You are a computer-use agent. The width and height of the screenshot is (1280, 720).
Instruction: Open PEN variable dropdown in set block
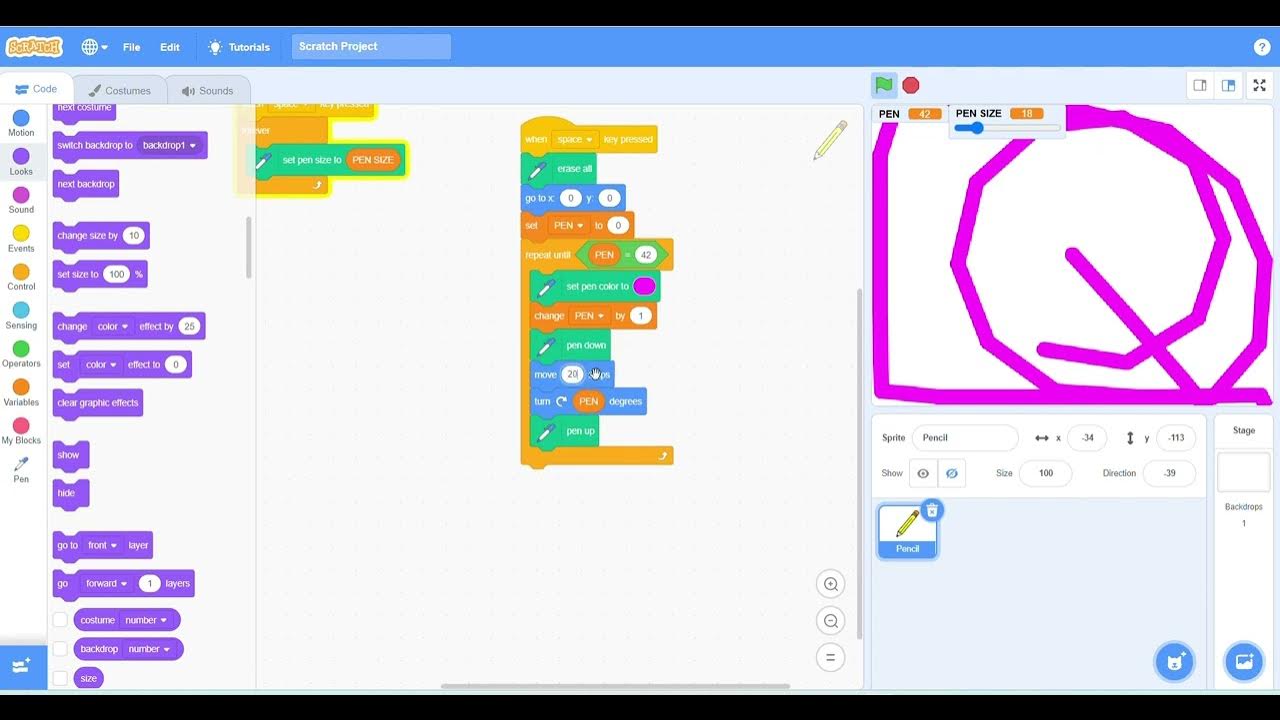pyautogui.click(x=569, y=226)
